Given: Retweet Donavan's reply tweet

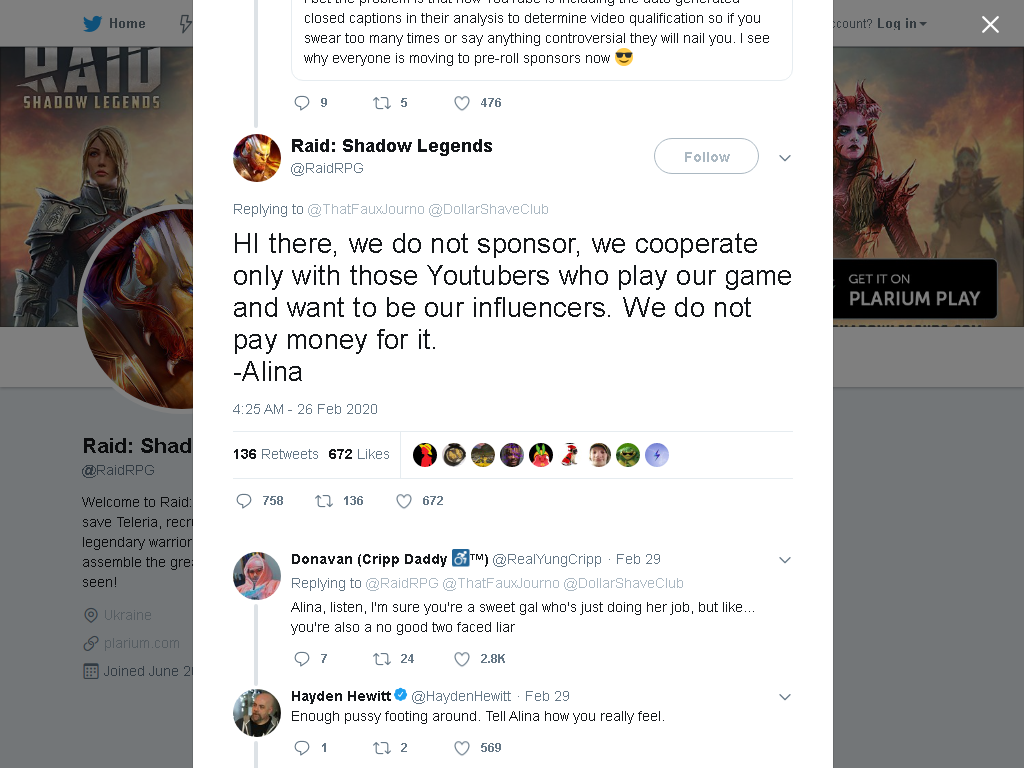Looking at the screenshot, I should pyautogui.click(x=382, y=659).
